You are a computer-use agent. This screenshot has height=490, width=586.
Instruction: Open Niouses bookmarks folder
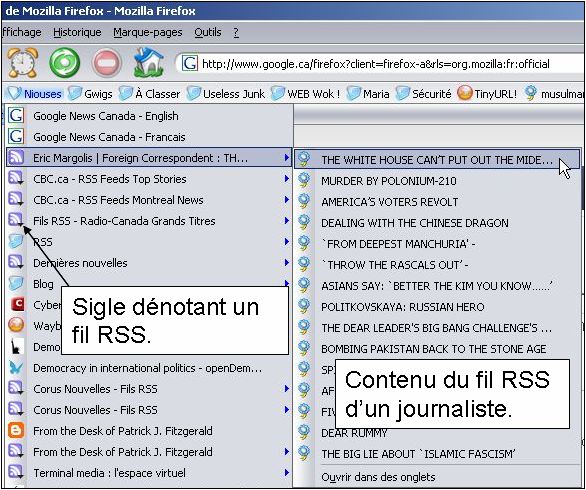pos(34,93)
